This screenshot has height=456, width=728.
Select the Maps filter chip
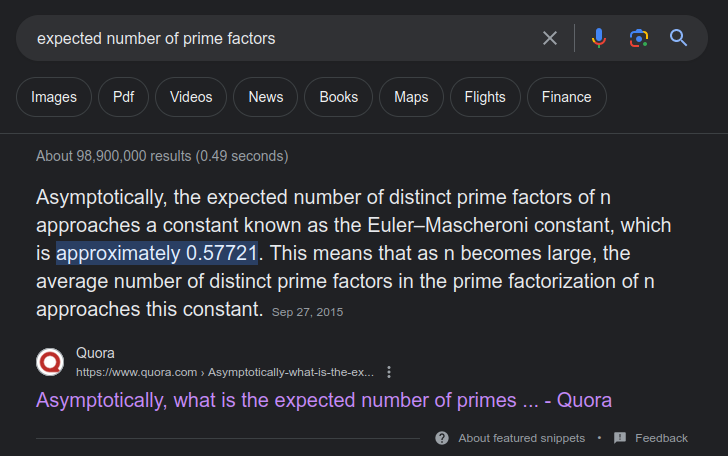tap(411, 97)
